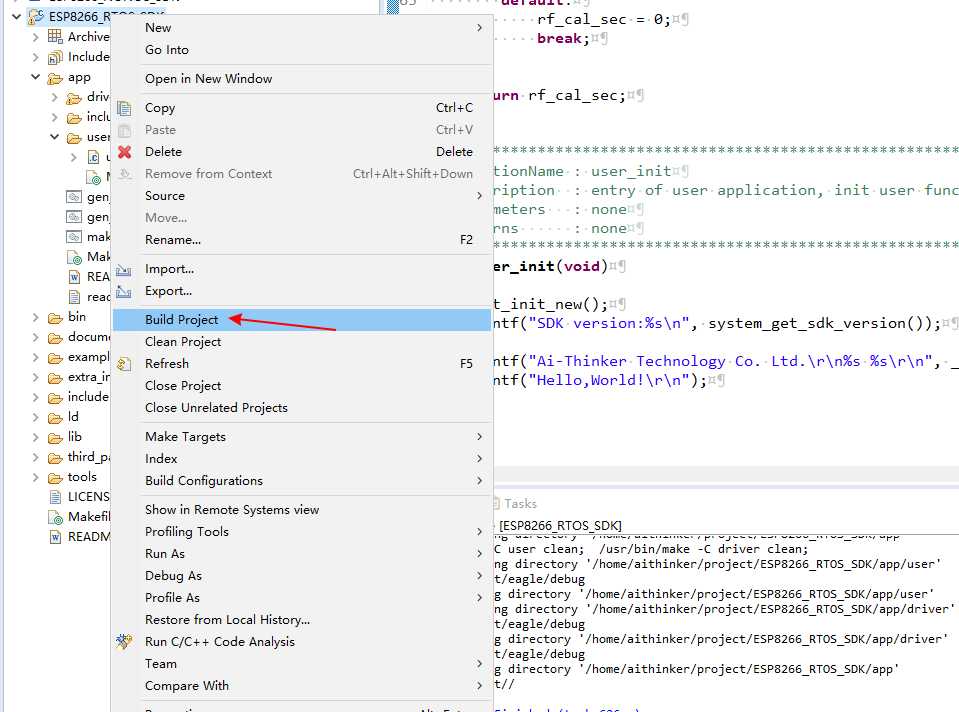Click the Export icon in the menu
This screenshot has height=712, width=959.
(x=124, y=291)
